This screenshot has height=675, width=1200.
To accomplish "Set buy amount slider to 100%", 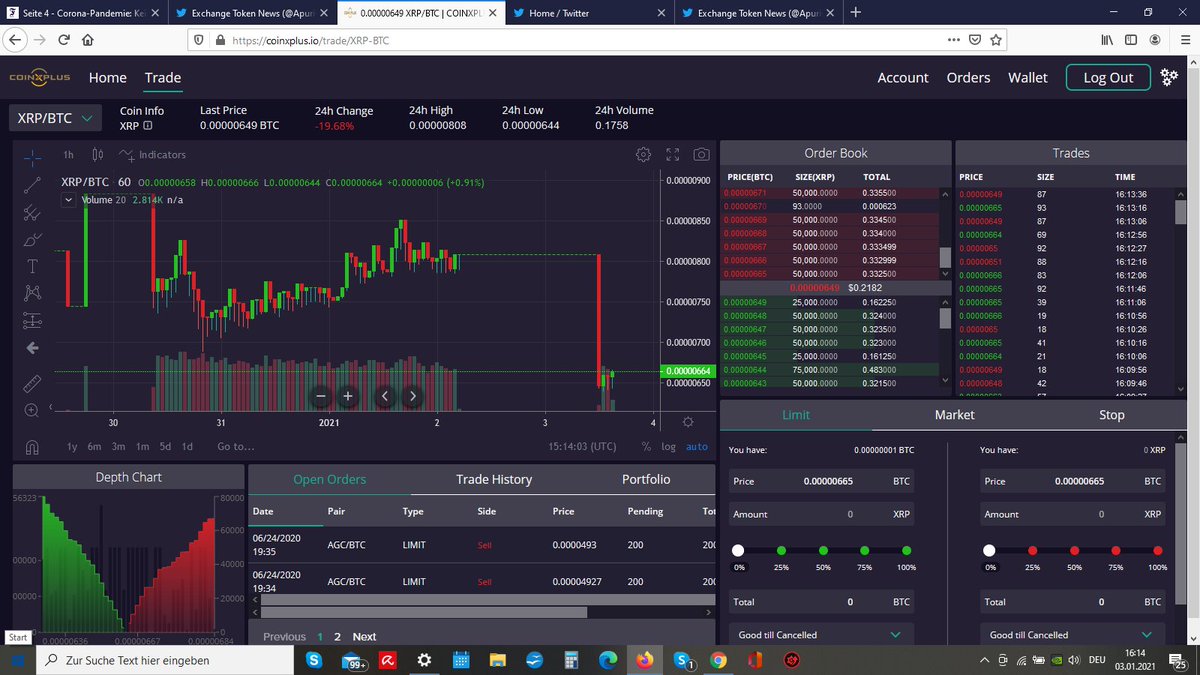I will 906,551.
